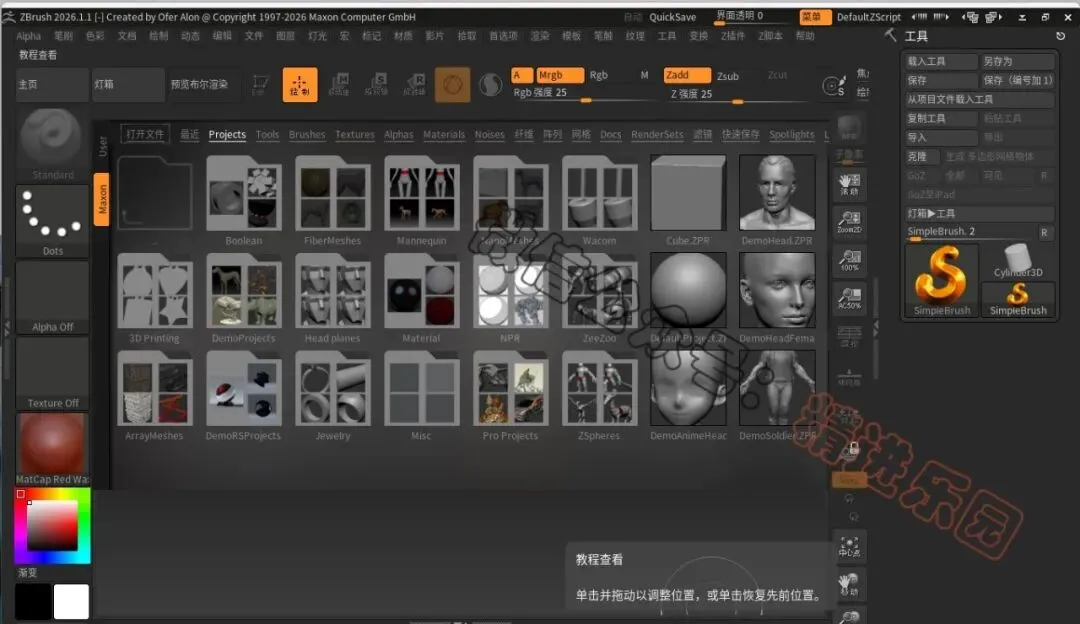The image size is (1080, 624).
Task: Click the Zoom2D icon
Action: click(849, 222)
